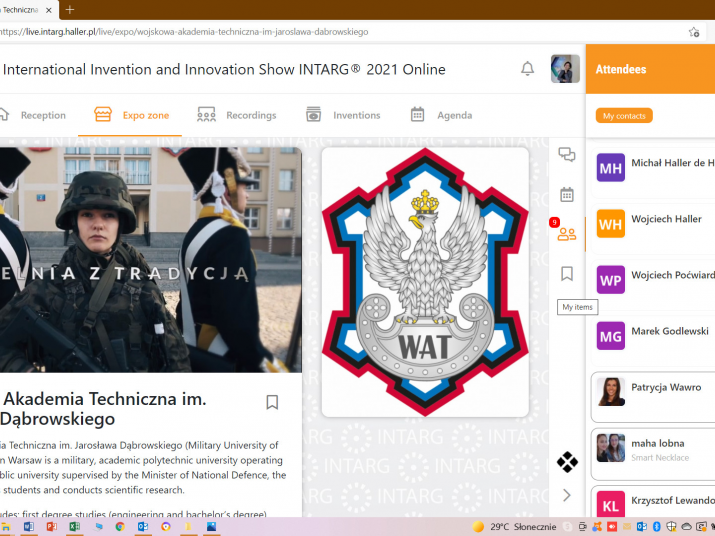This screenshot has height=536, width=715.
Task: Click the user profile avatar
Action: [565, 69]
